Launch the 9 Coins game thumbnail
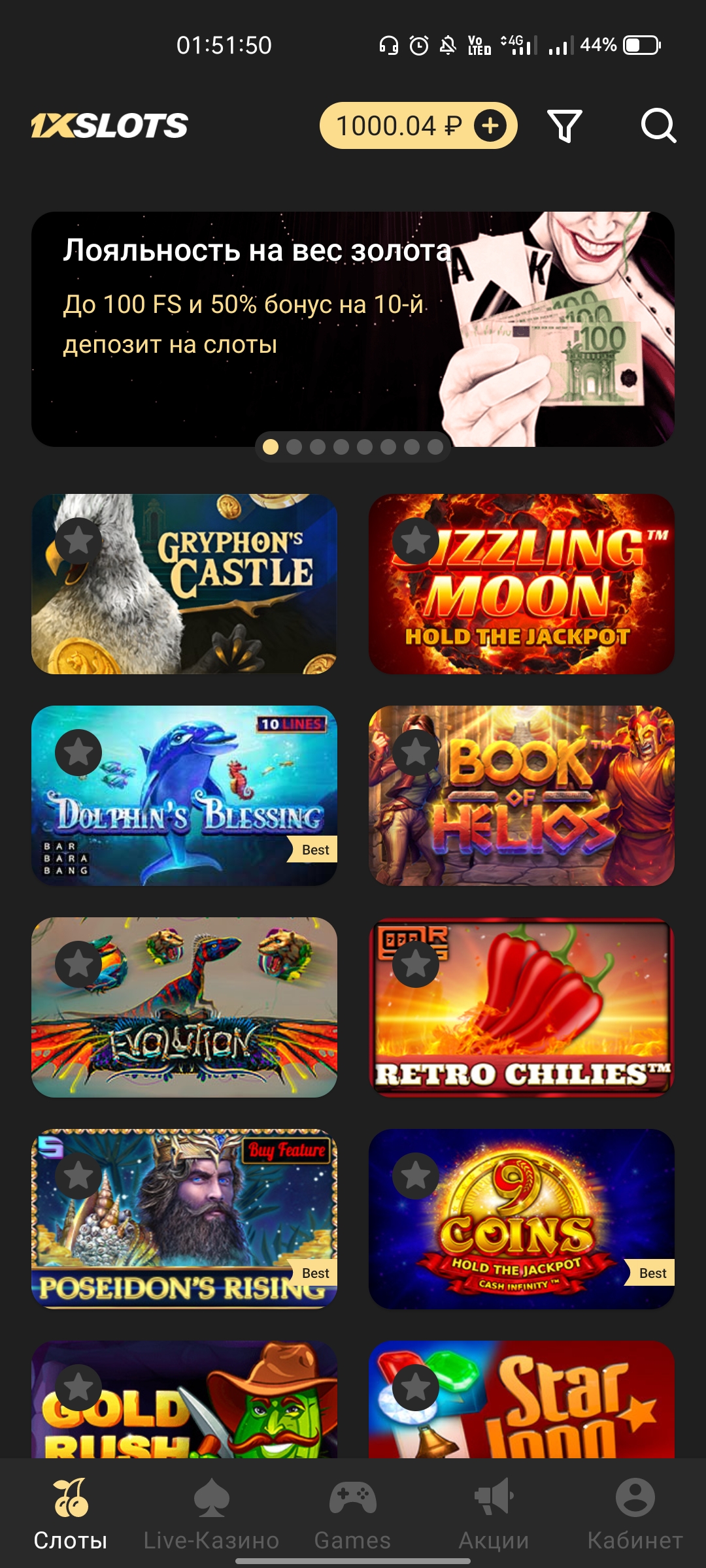The width and height of the screenshot is (706, 1568). point(522,1219)
